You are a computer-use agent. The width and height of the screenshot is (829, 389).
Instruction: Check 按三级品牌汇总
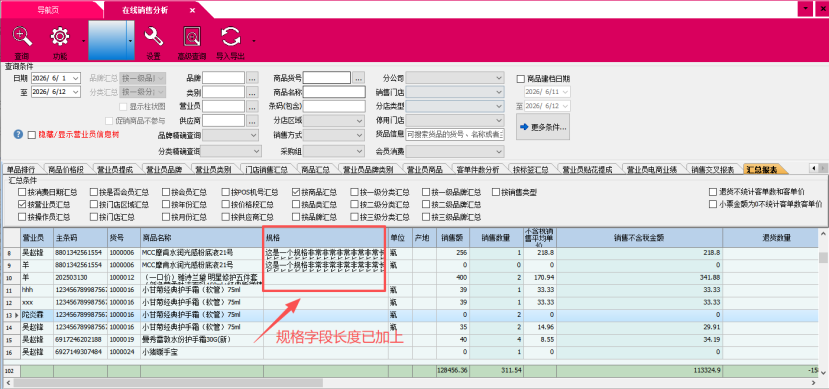click(426, 217)
